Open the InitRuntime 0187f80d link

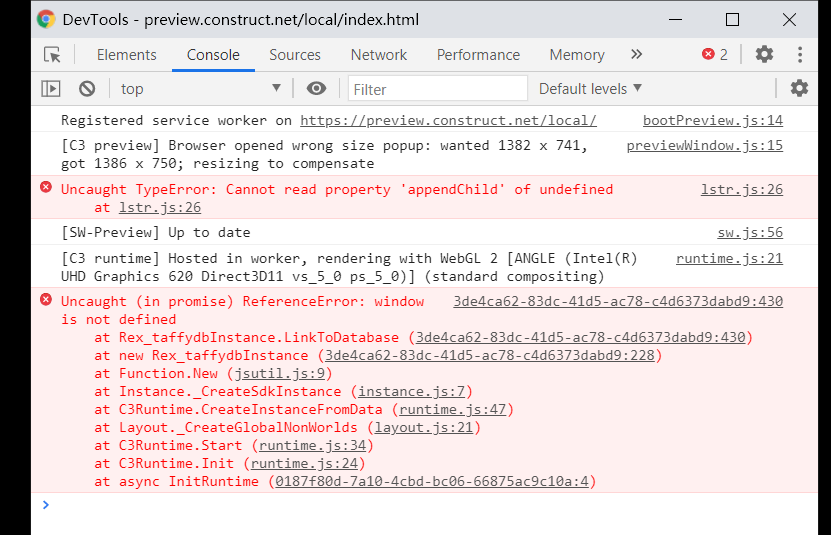coord(432,481)
